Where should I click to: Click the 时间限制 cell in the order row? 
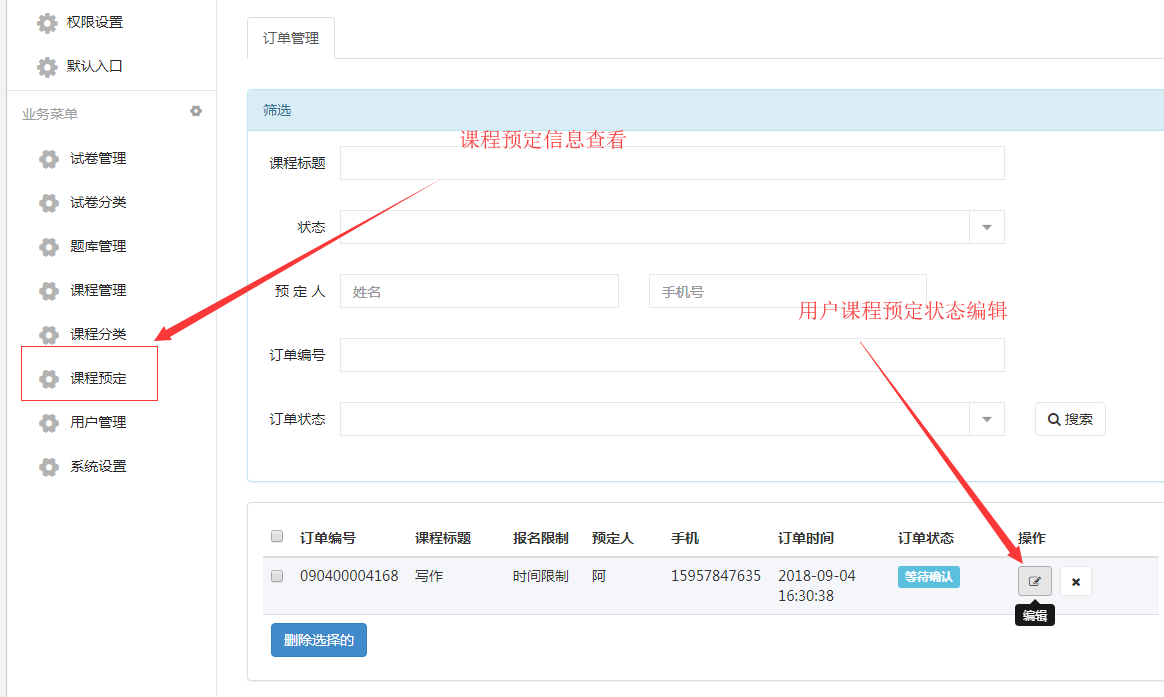pos(540,576)
